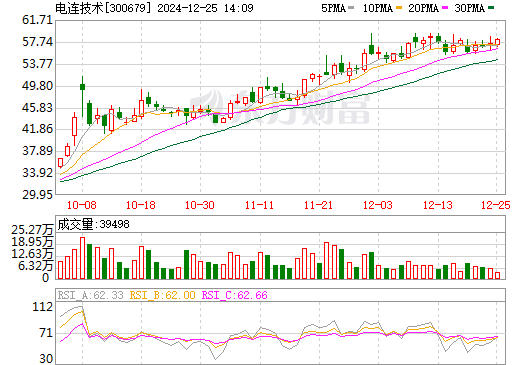This screenshot has height=365, width=520.
Task: Click the 18.95万 volume axis label
Action: [x=32, y=242]
